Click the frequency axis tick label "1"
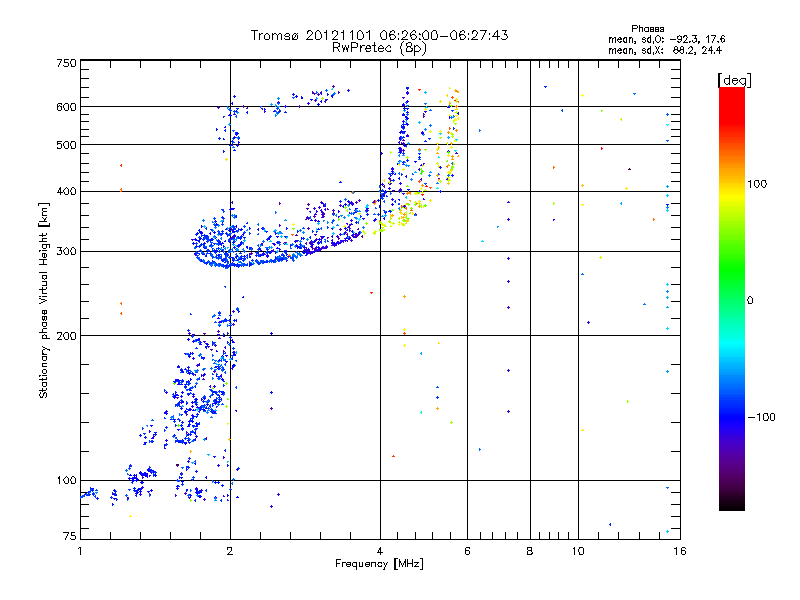The image size is (800, 600). (x=80, y=551)
